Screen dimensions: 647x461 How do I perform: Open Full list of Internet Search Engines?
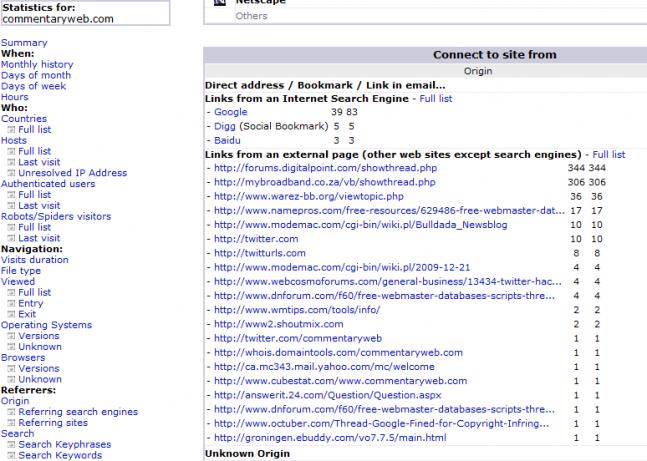tap(436, 99)
